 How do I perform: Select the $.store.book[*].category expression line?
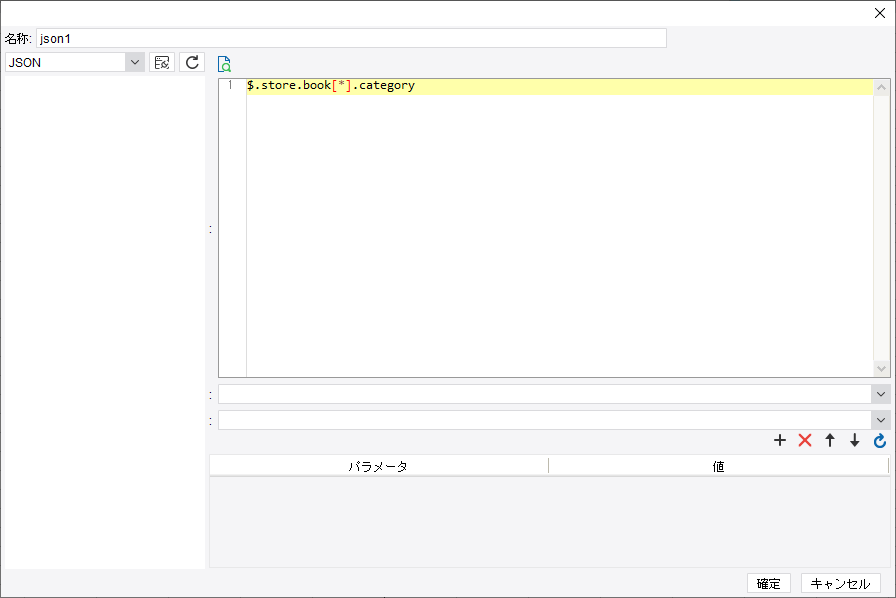point(330,85)
